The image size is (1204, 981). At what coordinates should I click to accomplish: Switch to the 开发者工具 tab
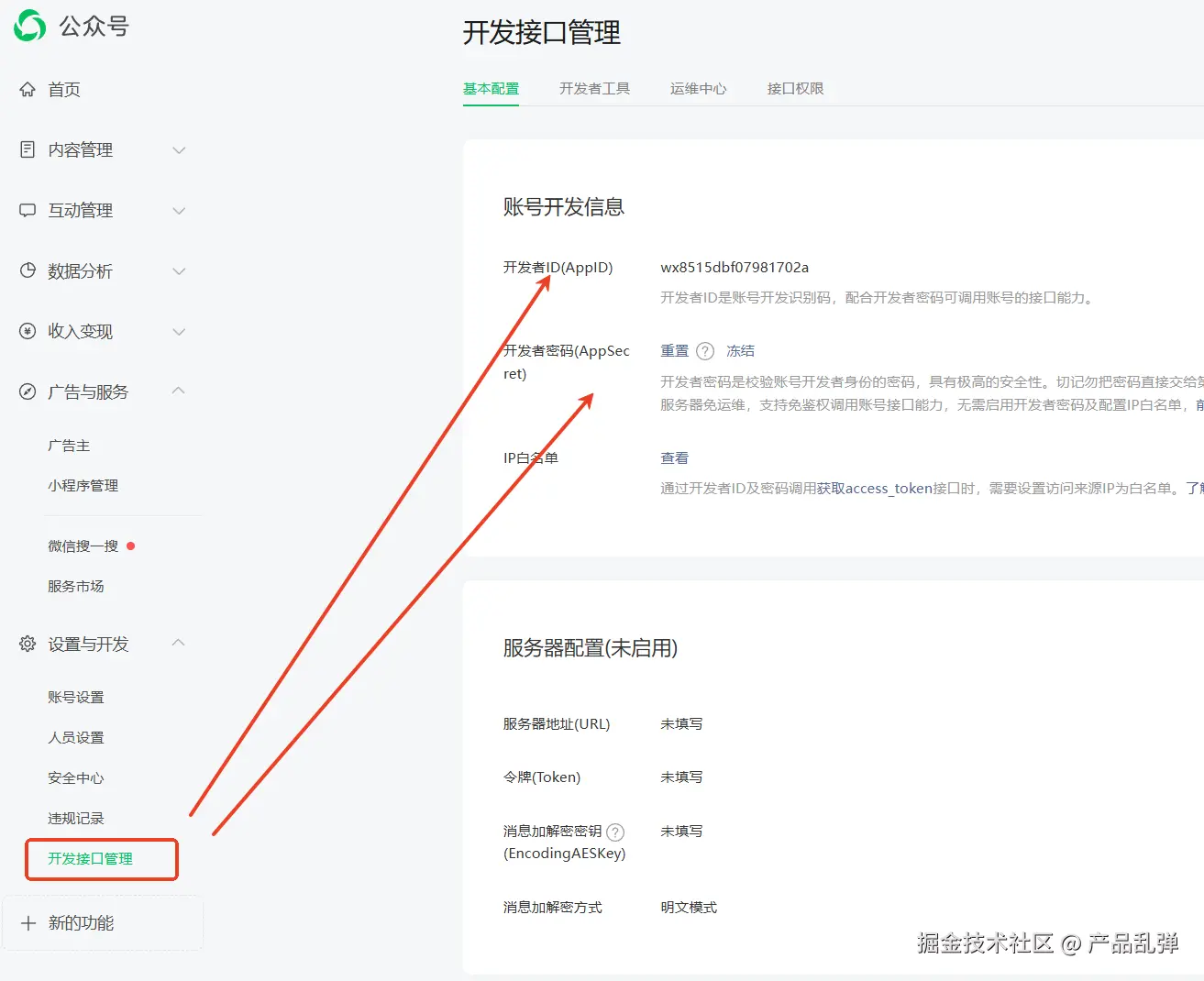(594, 88)
